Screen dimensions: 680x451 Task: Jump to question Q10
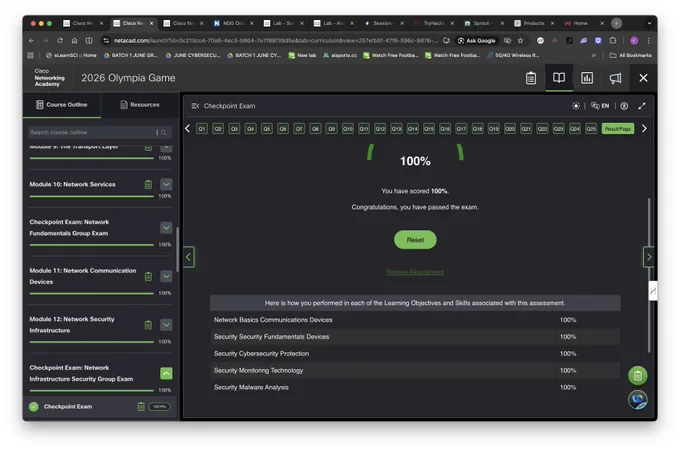[348, 129]
